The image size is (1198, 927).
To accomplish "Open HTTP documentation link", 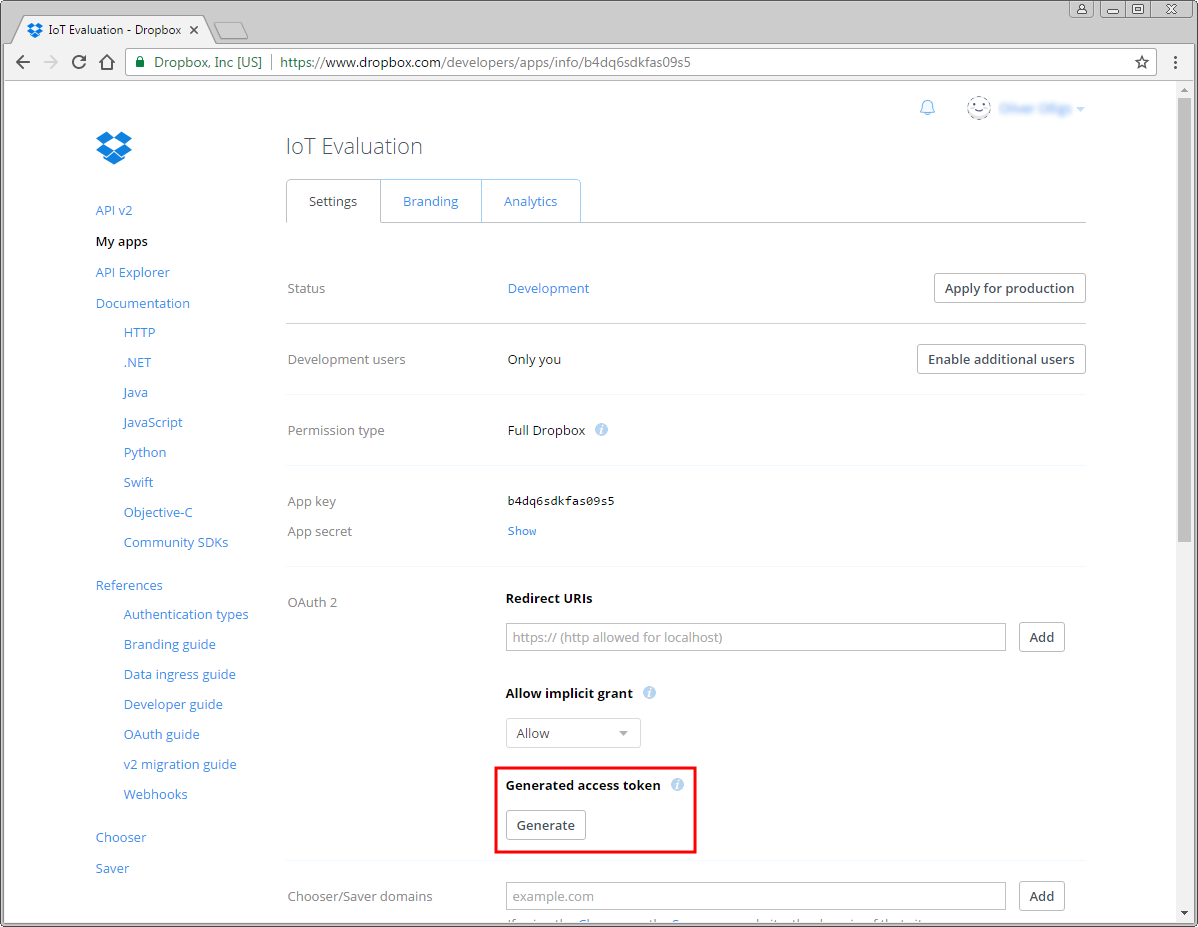I will click(139, 332).
